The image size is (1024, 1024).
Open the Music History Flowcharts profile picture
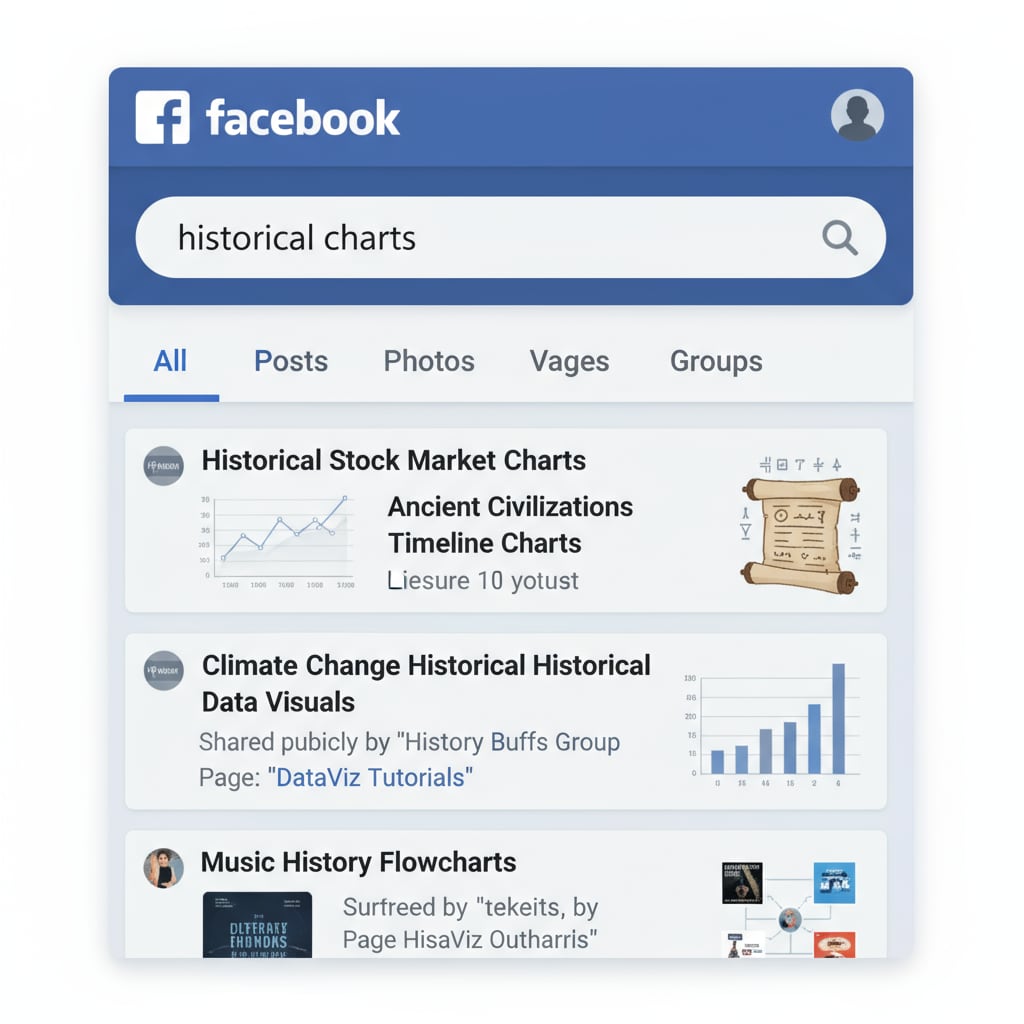pos(165,868)
